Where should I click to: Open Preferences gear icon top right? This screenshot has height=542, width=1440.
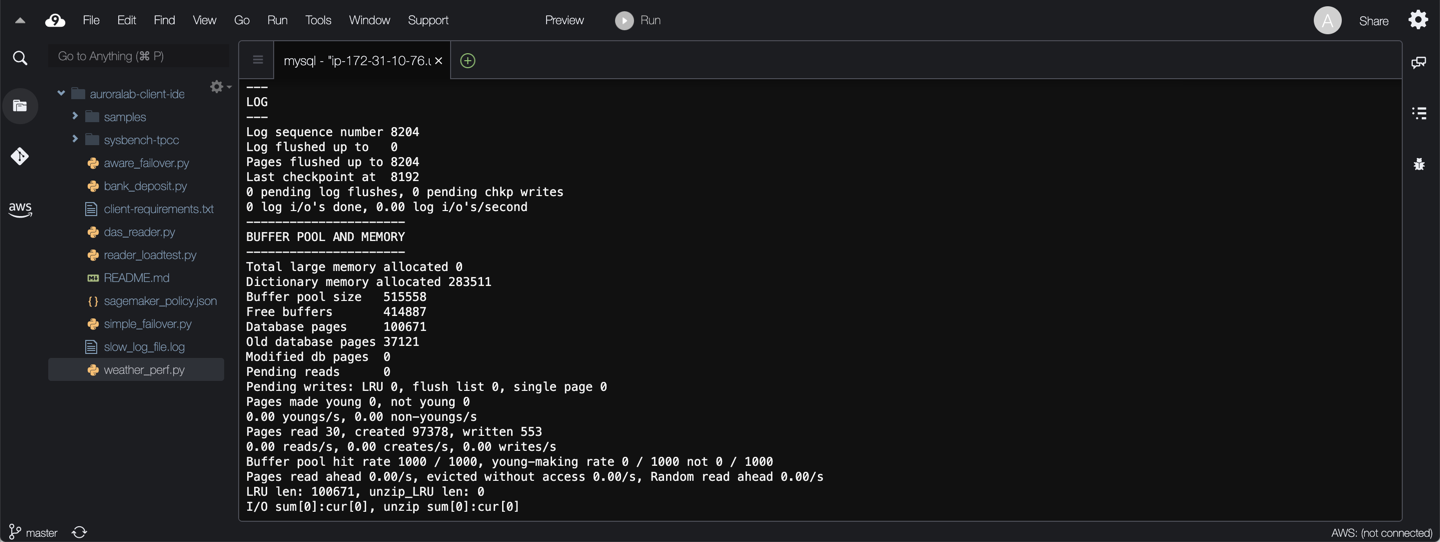[1418, 20]
